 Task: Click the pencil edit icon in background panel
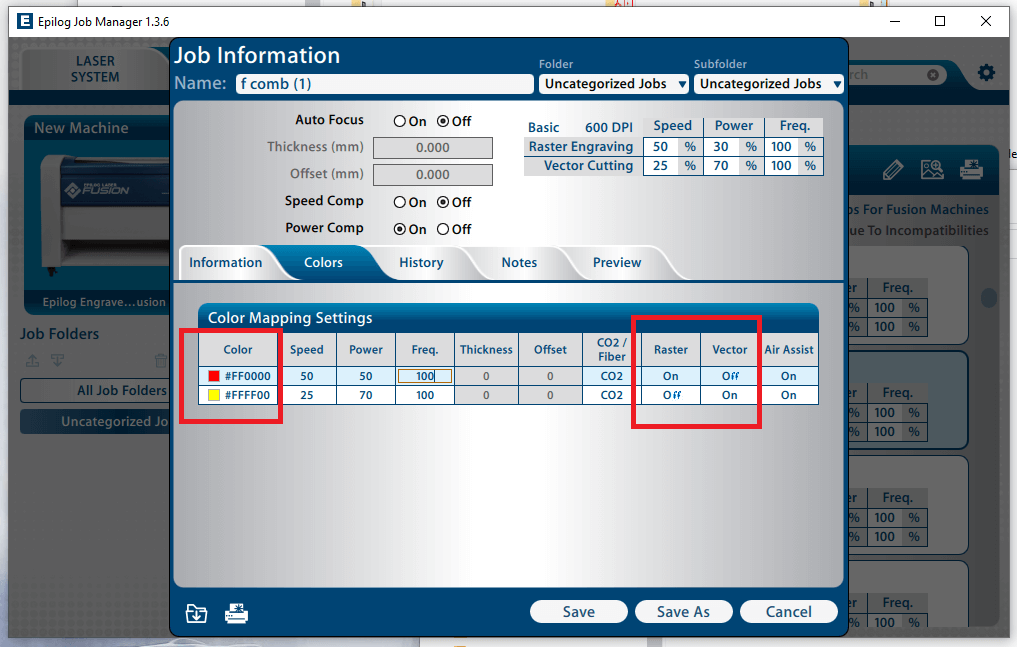pos(892,170)
